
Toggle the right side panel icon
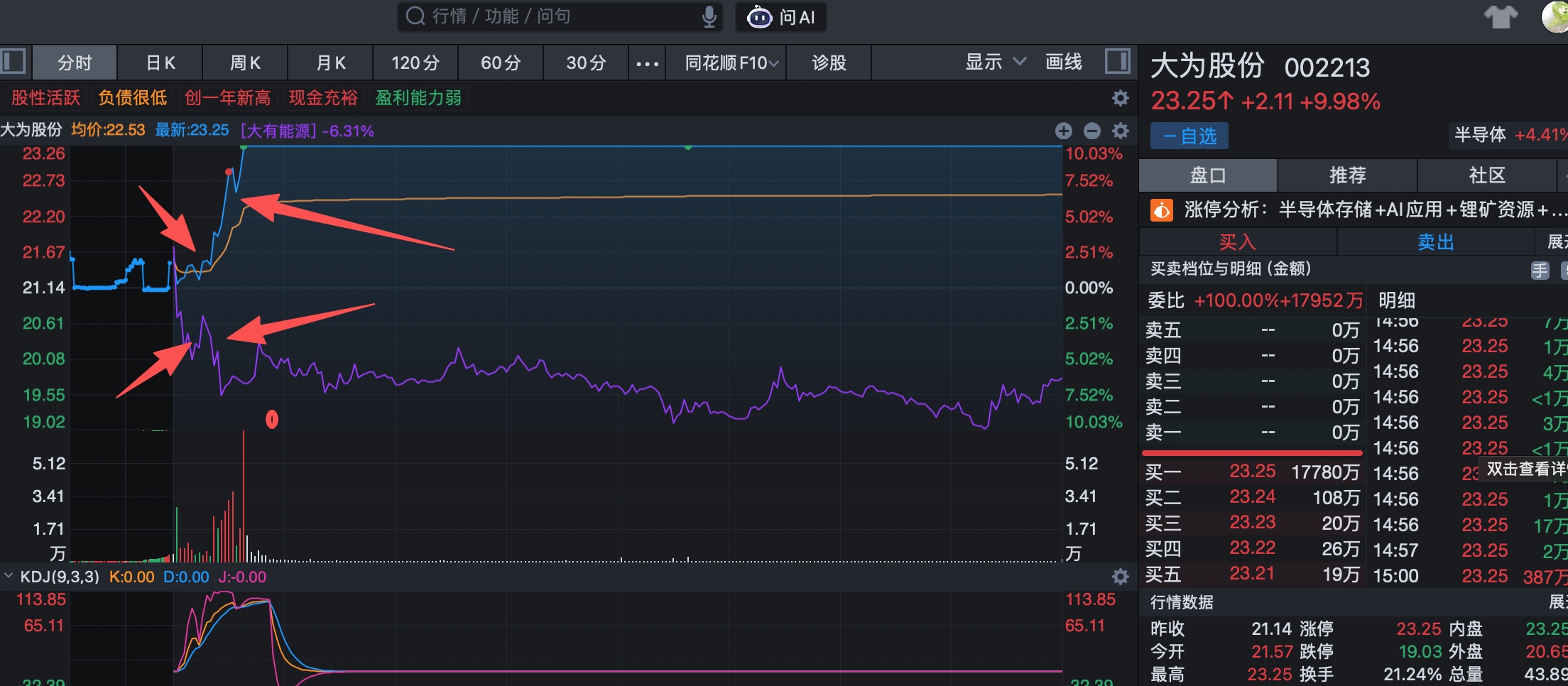tap(1117, 62)
